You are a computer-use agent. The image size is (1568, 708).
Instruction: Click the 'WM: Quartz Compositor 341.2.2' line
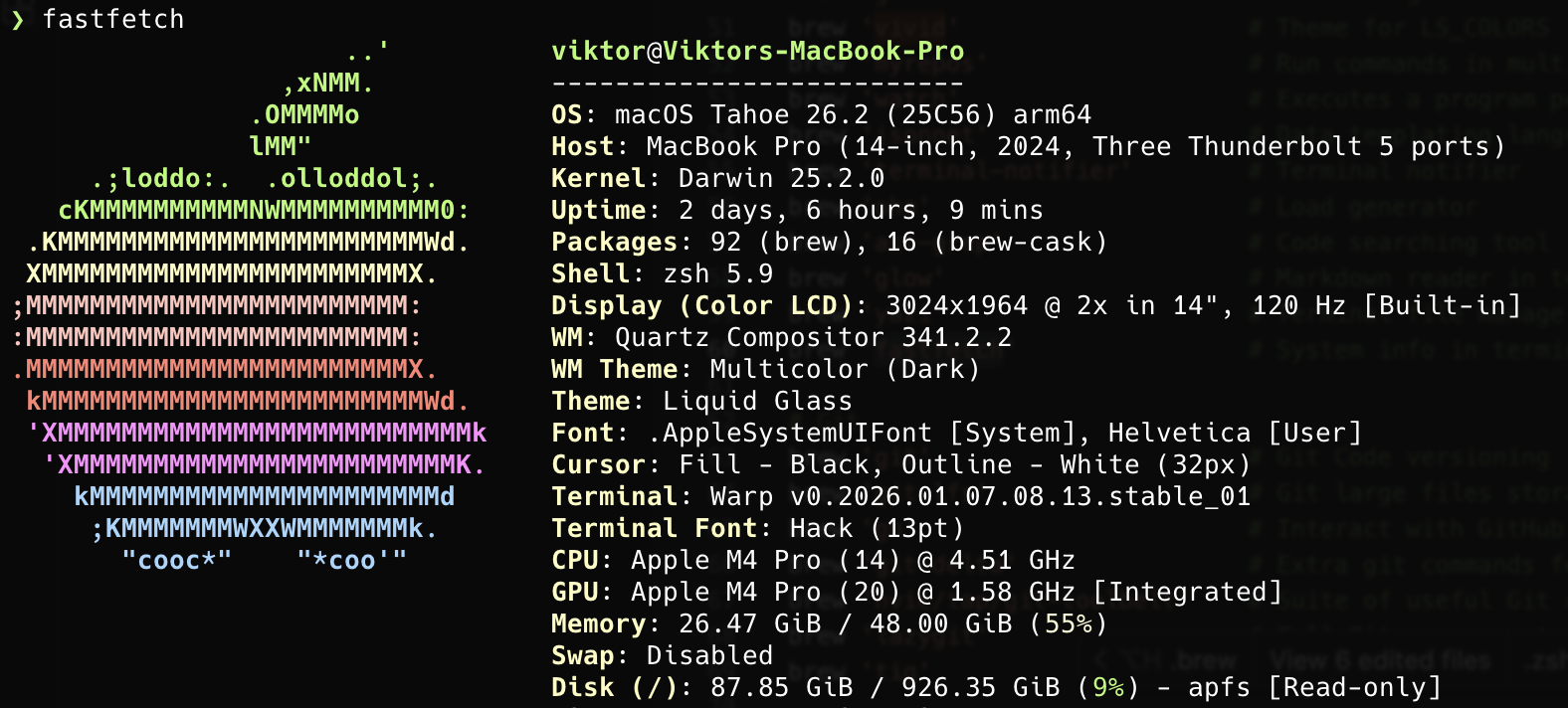782,337
